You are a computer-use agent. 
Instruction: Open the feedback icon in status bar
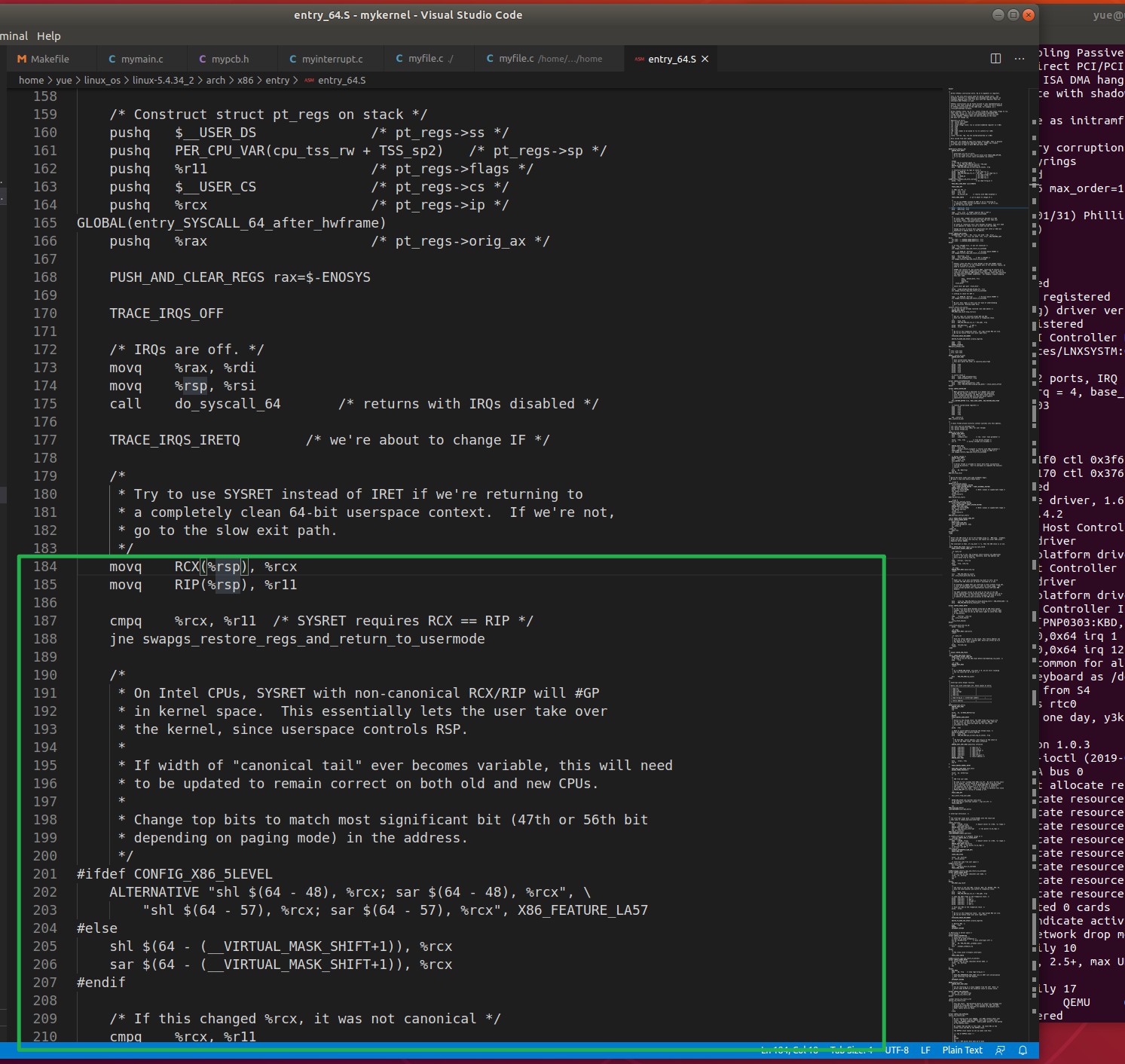click(1000, 1050)
